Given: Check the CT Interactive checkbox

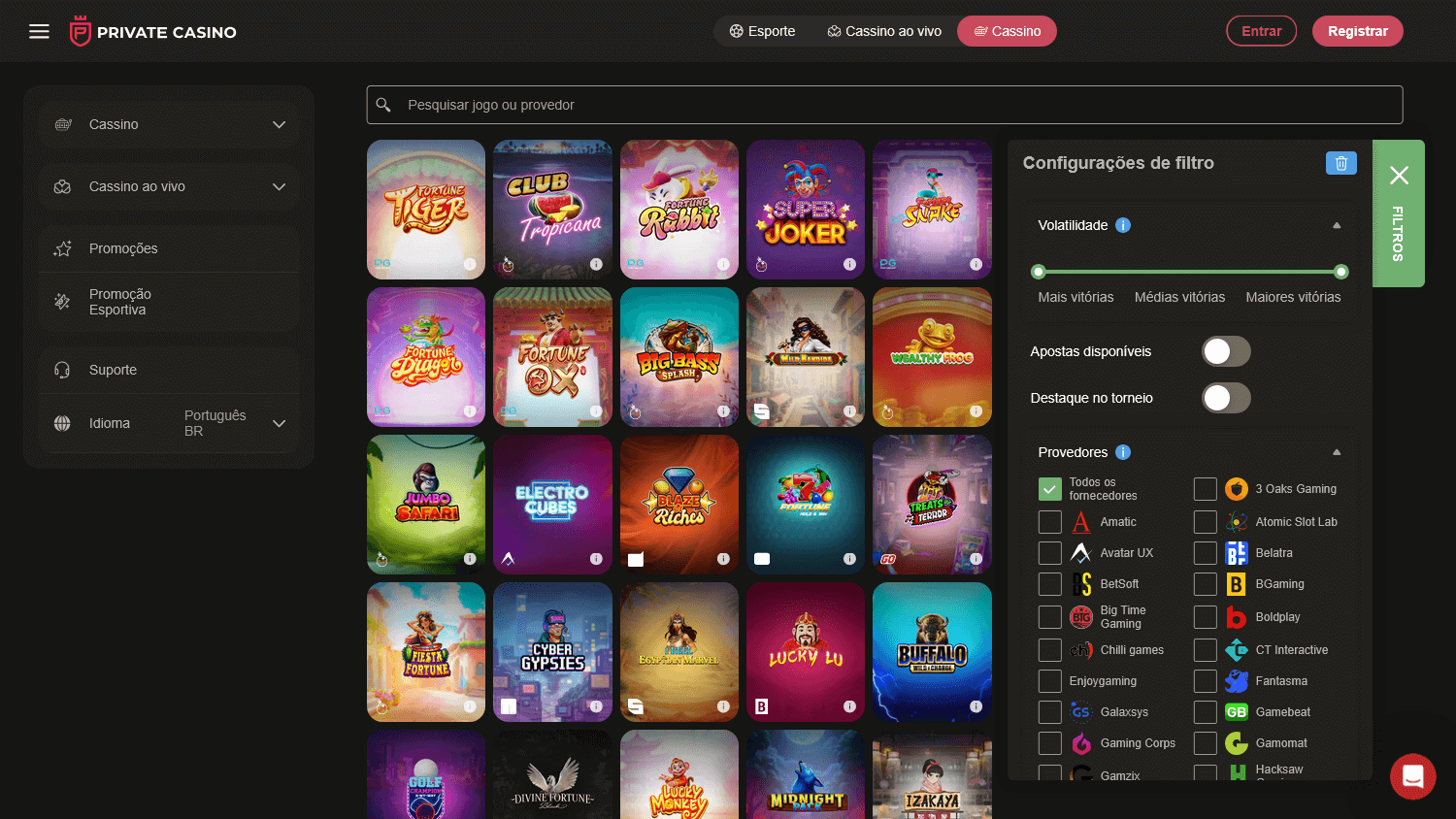Looking at the screenshot, I should point(1206,650).
